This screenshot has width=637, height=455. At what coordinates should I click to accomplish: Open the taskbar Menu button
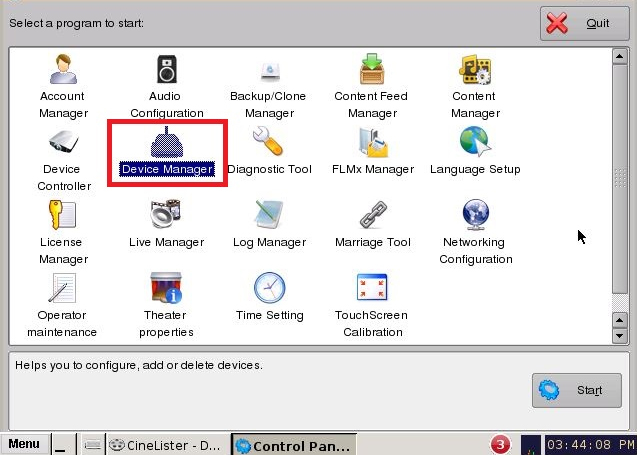25,444
